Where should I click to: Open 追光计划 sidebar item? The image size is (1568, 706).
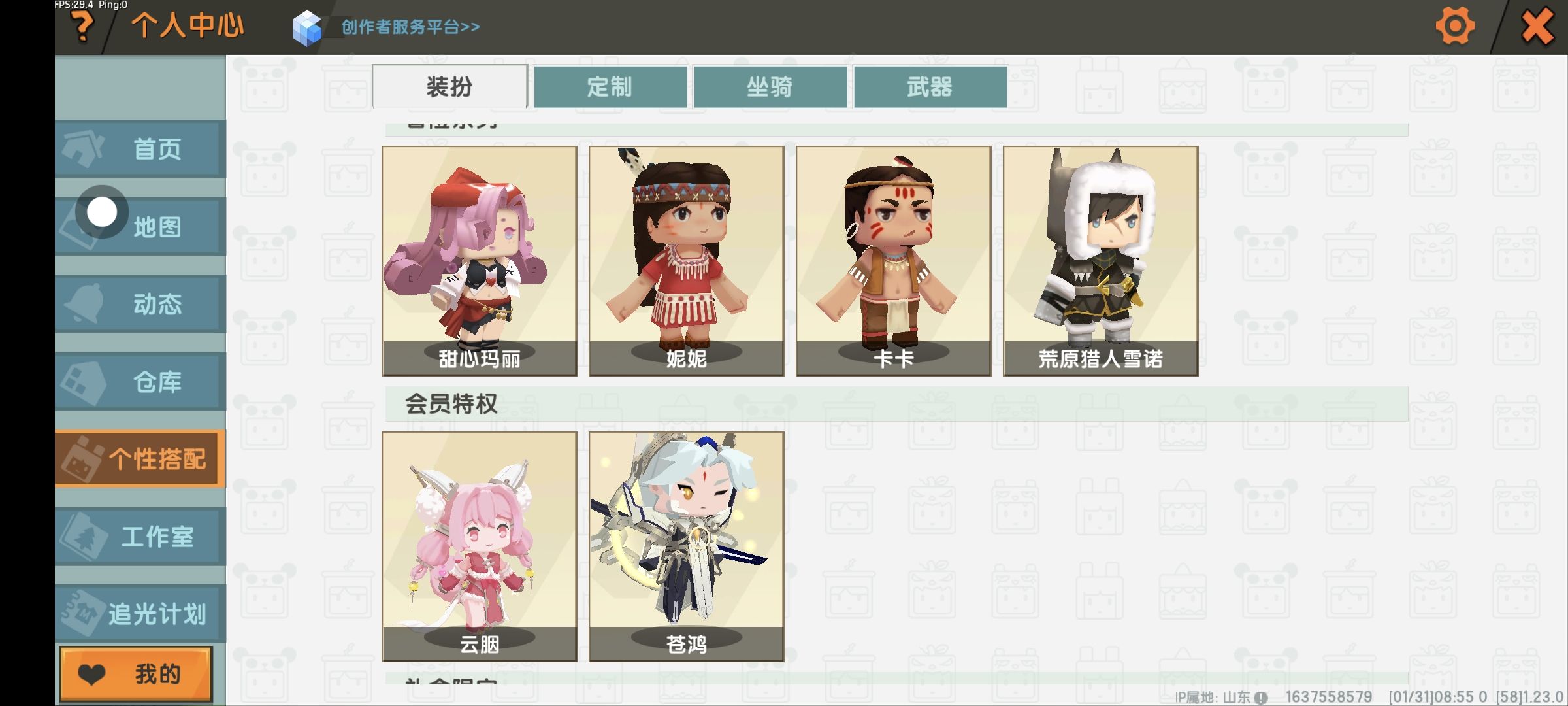pos(140,614)
